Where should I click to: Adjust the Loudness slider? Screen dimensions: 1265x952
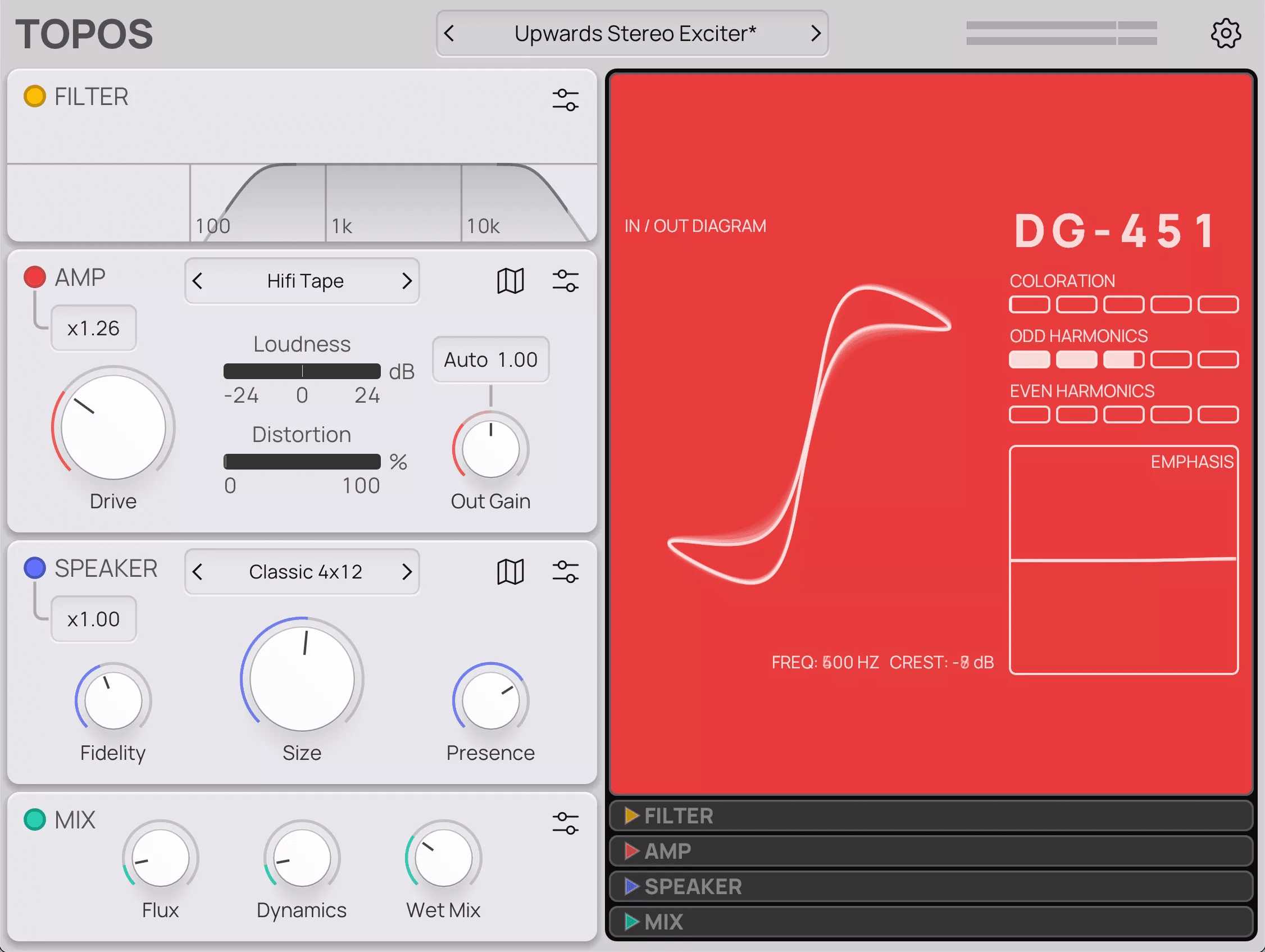302,371
